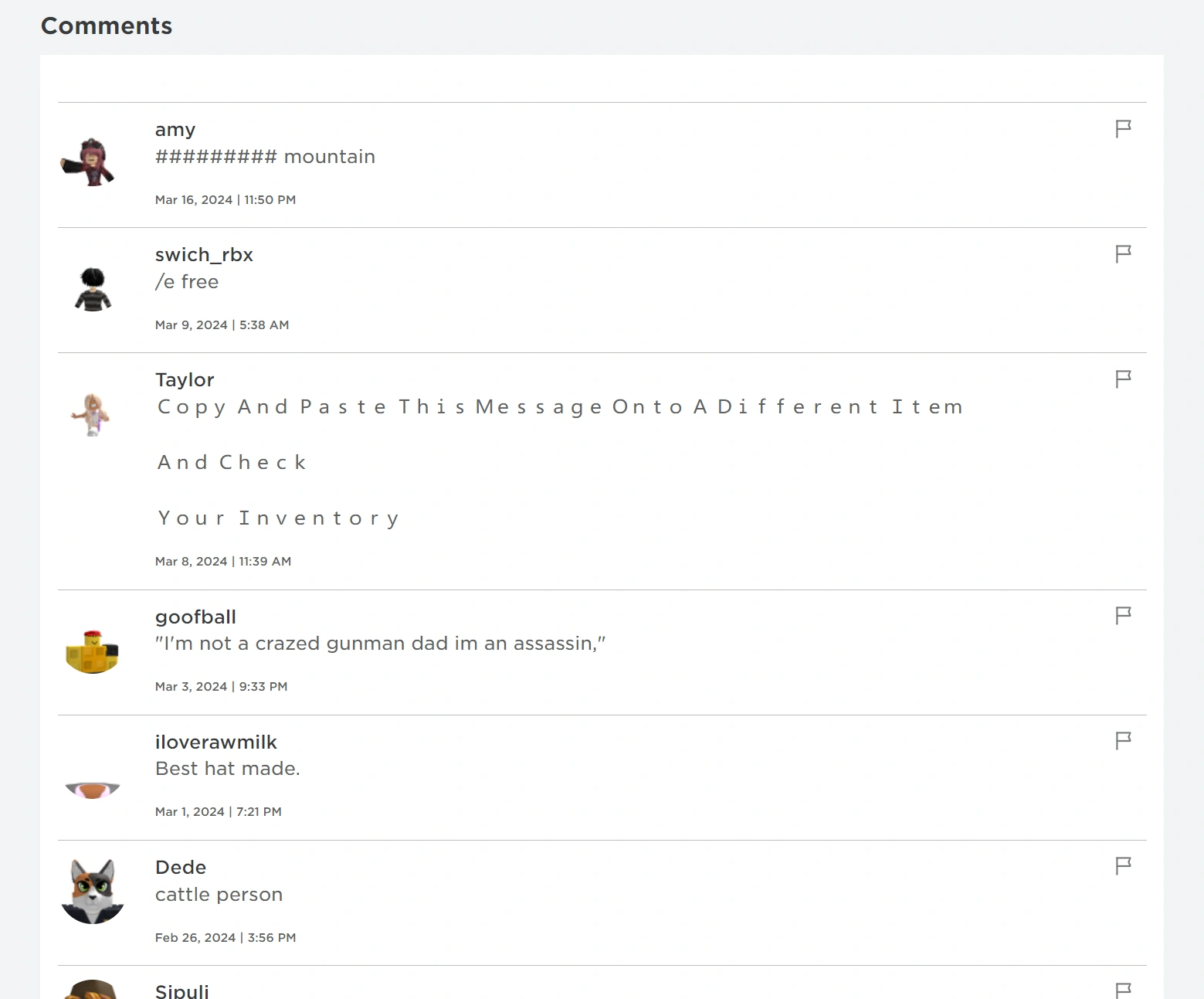1204x999 pixels.
Task: Click iloverawmilk's avatar thumbnail
Action: click(x=92, y=789)
